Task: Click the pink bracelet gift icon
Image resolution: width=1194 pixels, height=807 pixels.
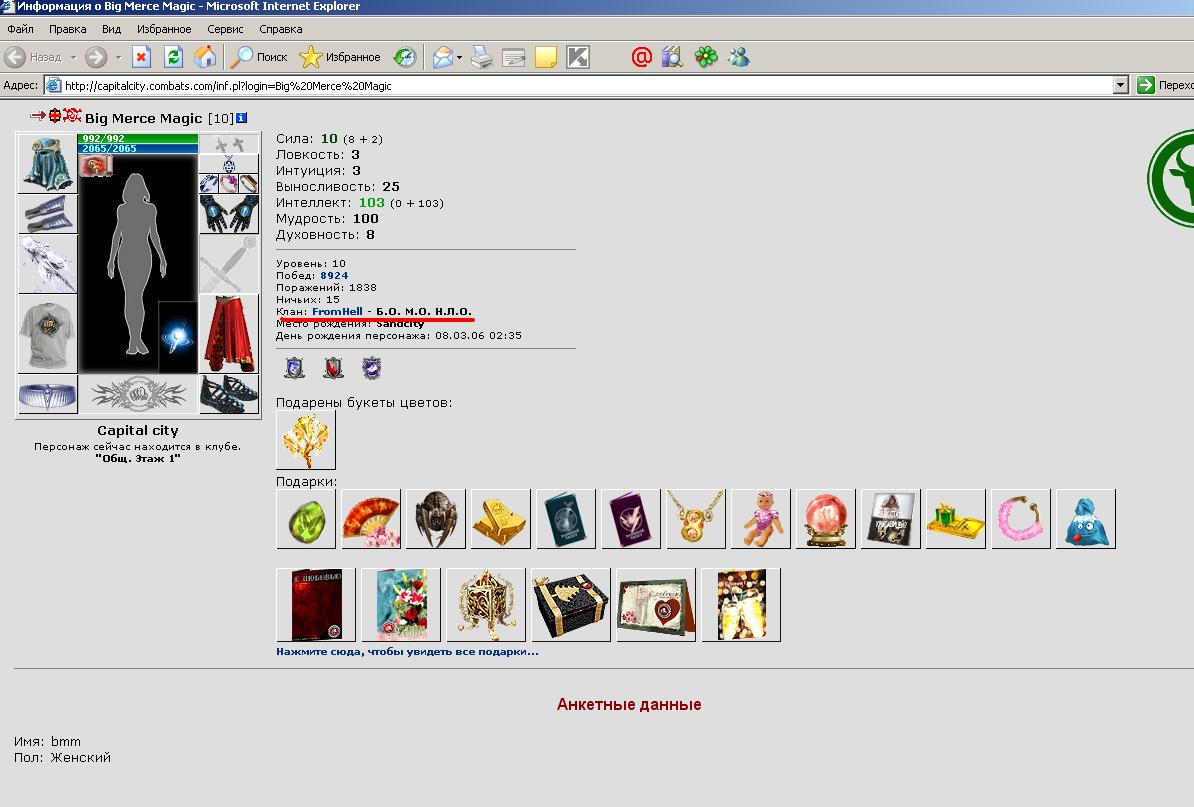Action: [1020, 518]
